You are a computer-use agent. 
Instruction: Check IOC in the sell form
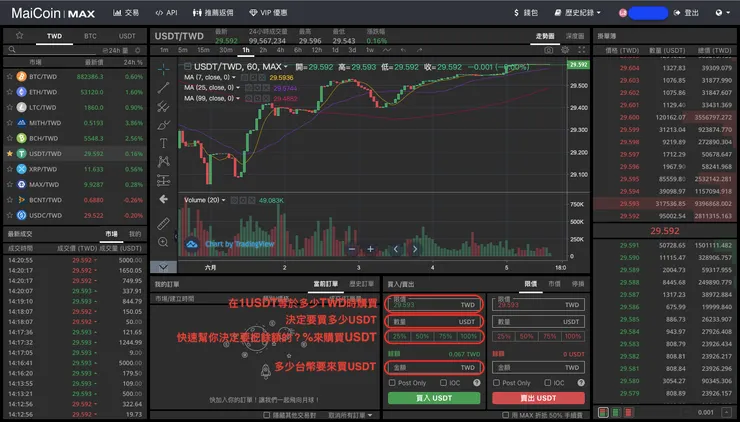click(547, 383)
